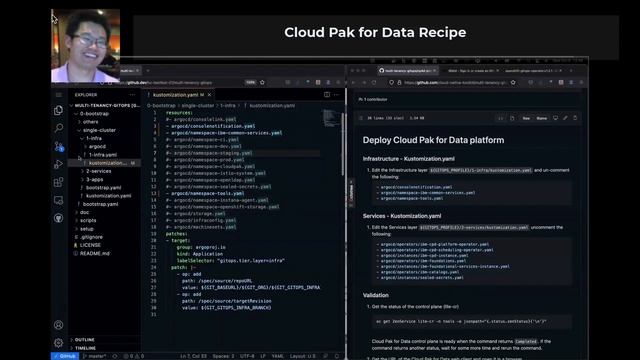Reload the github.com browser page
Image resolution: width=640 pixels, height=360 pixels.
point(374,82)
